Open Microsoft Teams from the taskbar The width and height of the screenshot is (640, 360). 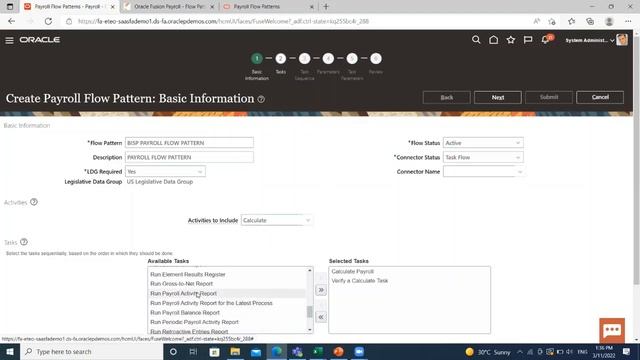(297, 351)
